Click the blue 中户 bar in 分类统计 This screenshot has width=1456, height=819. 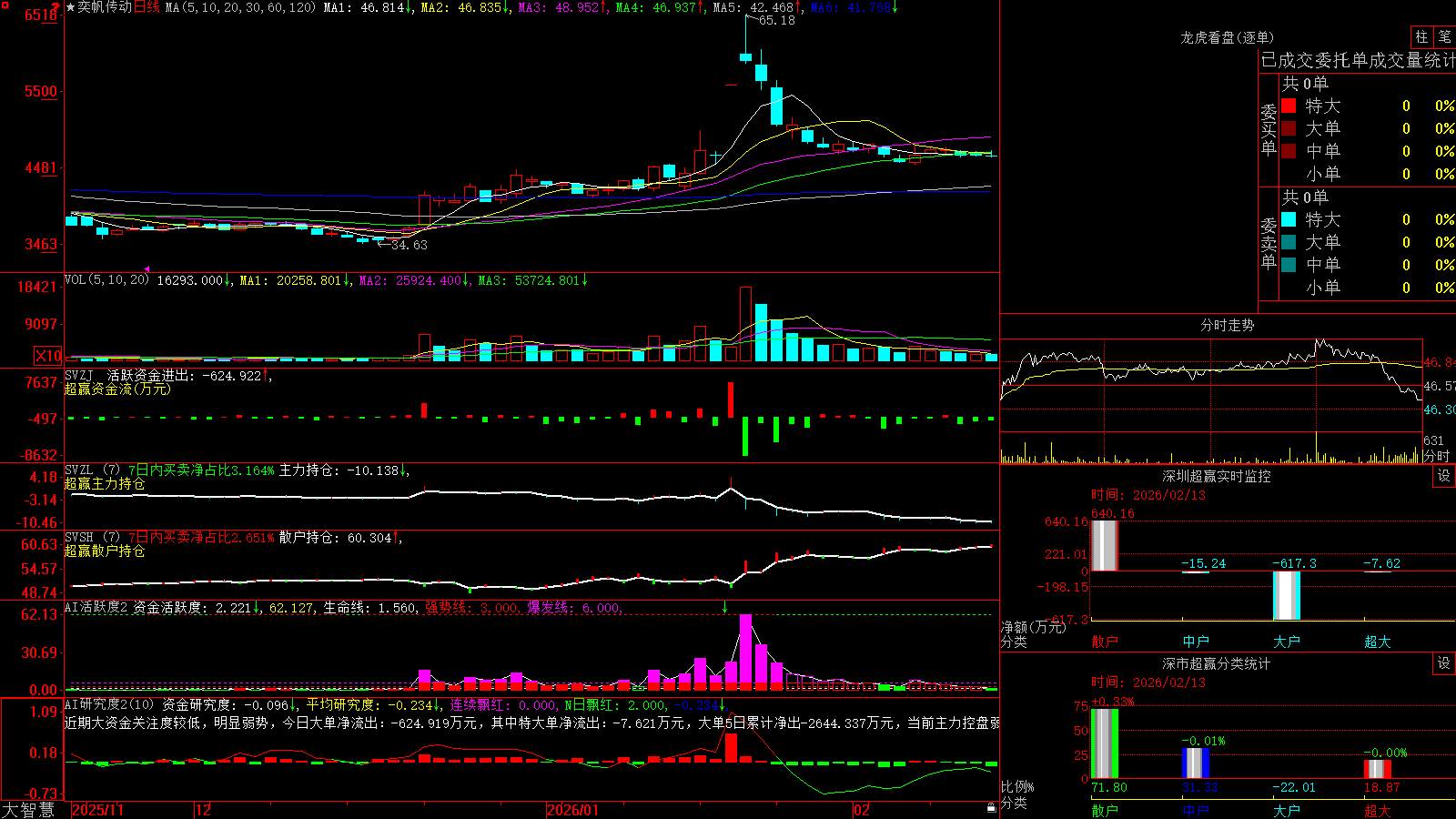pos(1196,763)
